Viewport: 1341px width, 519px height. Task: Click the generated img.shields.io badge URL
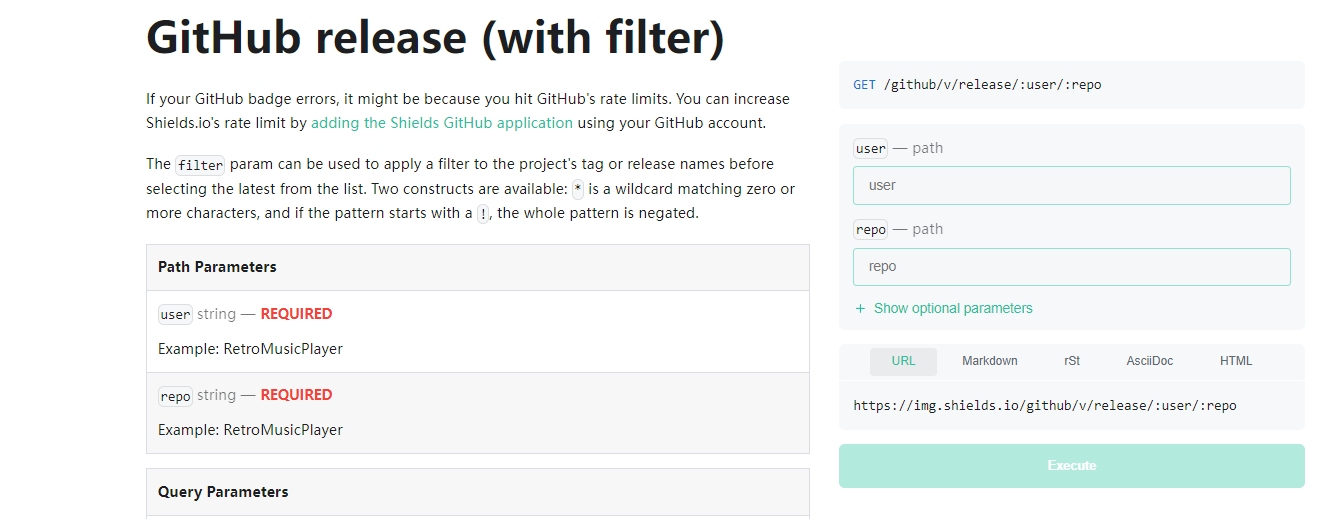(x=1044, y=406)
